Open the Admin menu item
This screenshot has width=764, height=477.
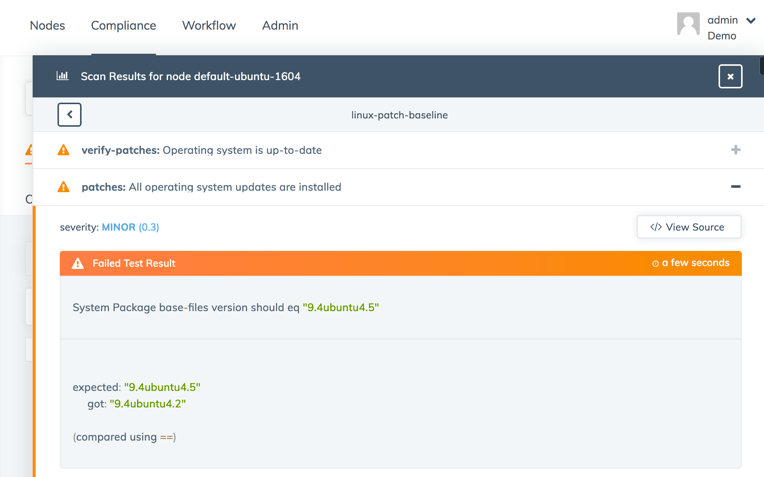[280, 25]
